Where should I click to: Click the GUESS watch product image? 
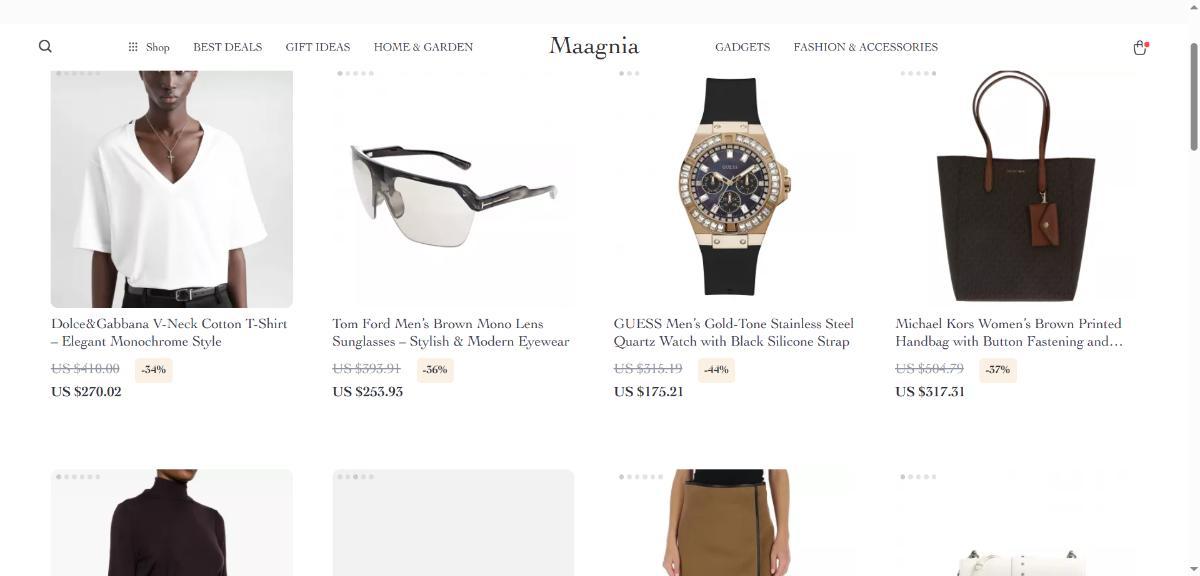[x=735, y=187]
